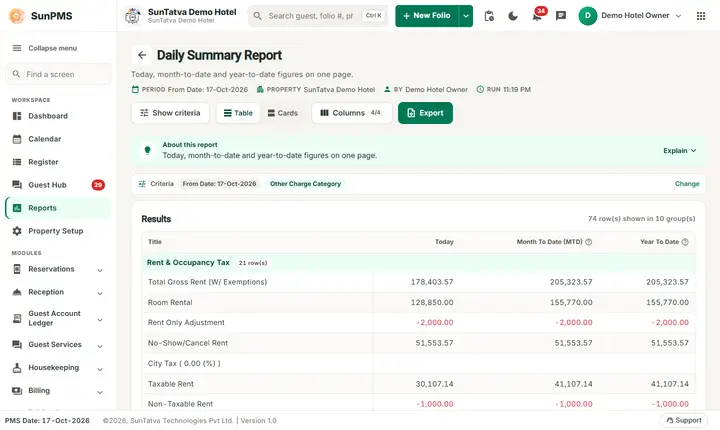
Task: Click the Reservations module icon
Action: click(x=17, y=269)
